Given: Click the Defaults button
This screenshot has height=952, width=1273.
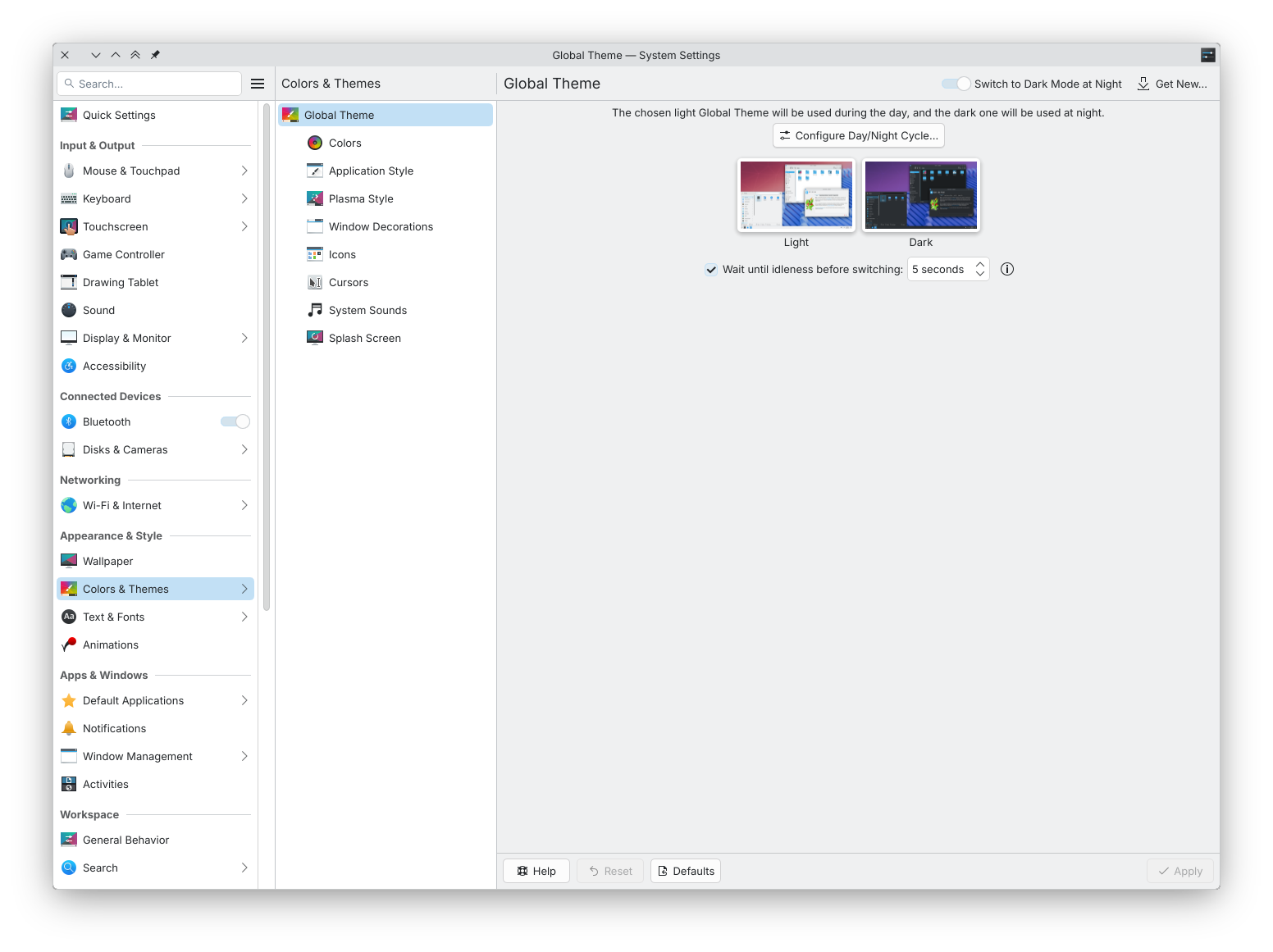Looking at the screenshot, I should click(x=686, y=871).
